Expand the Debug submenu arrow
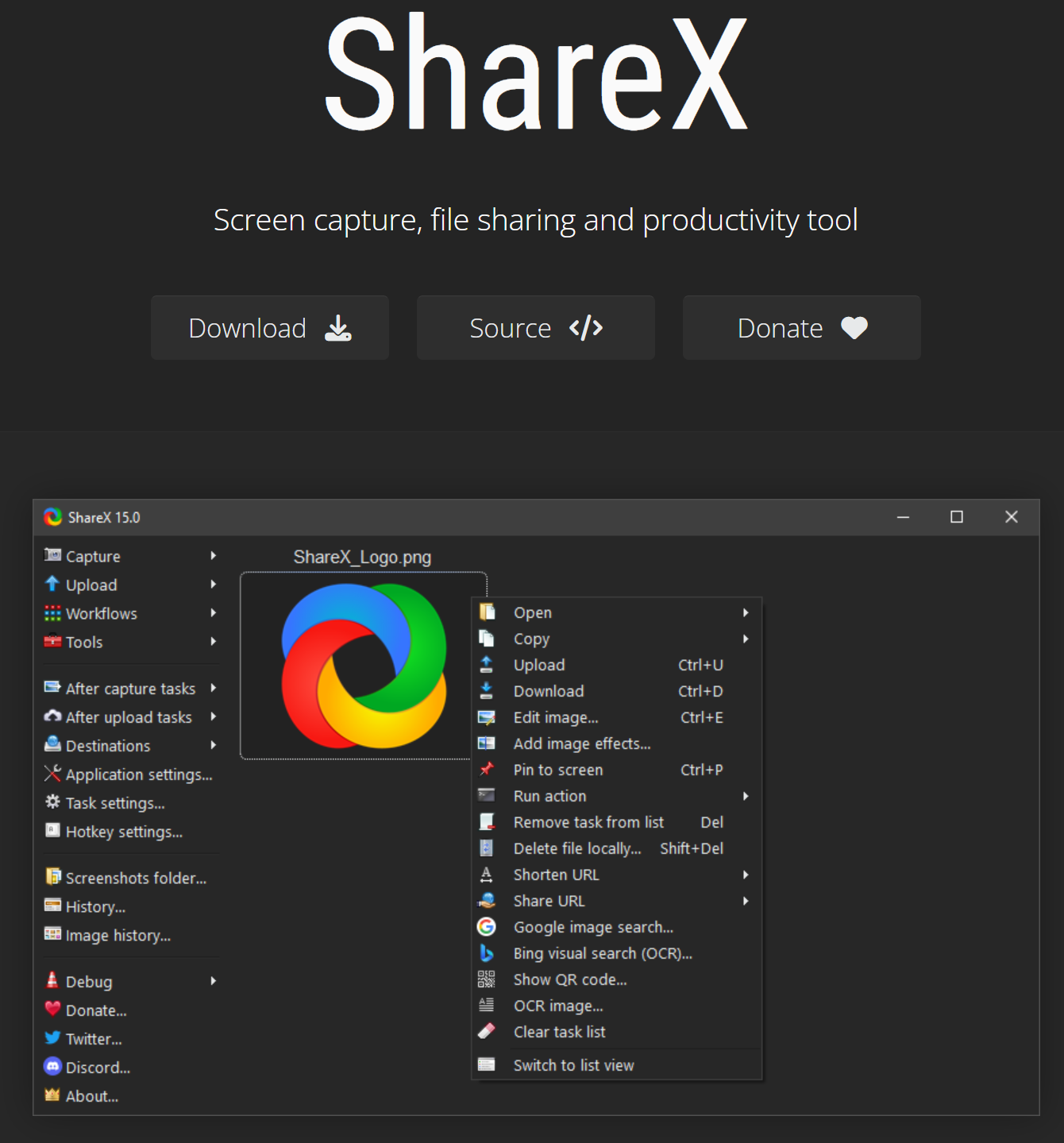Screen dimensions: 1064x1143 213,981
